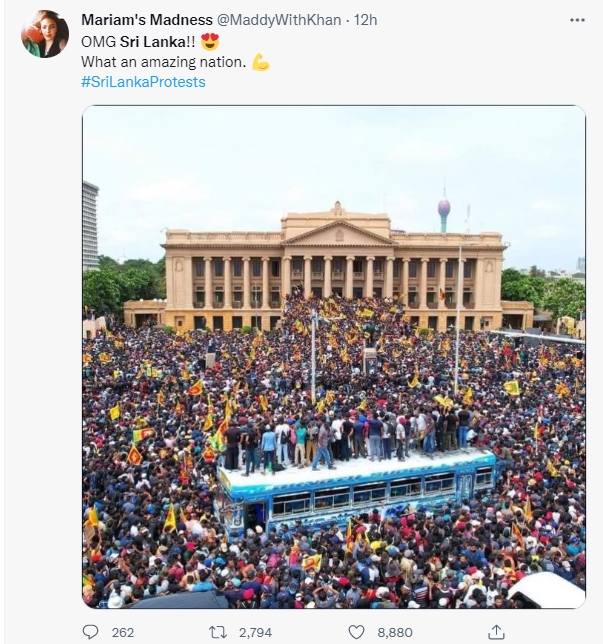The image size is (603, 644).
Task: Open the 12h timestamp link
Action: tap(365, 20)
